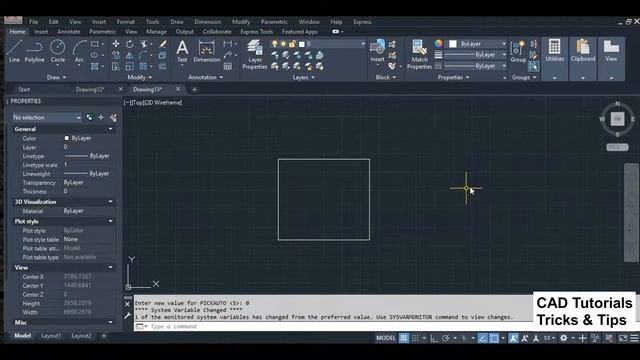Open the File menu

33,22
